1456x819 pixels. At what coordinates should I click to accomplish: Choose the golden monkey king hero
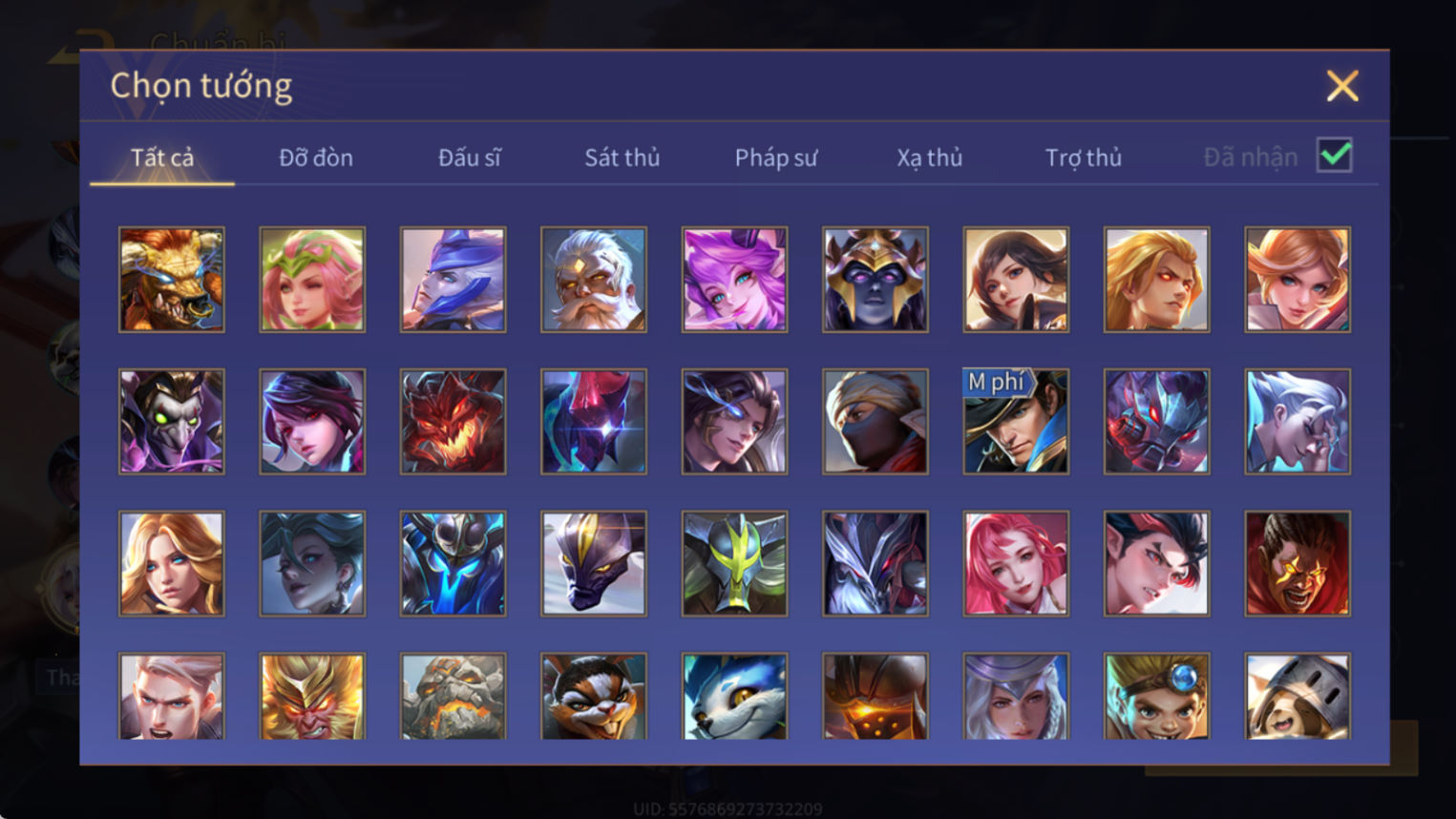pyautogui.click(x=312, y=696)
